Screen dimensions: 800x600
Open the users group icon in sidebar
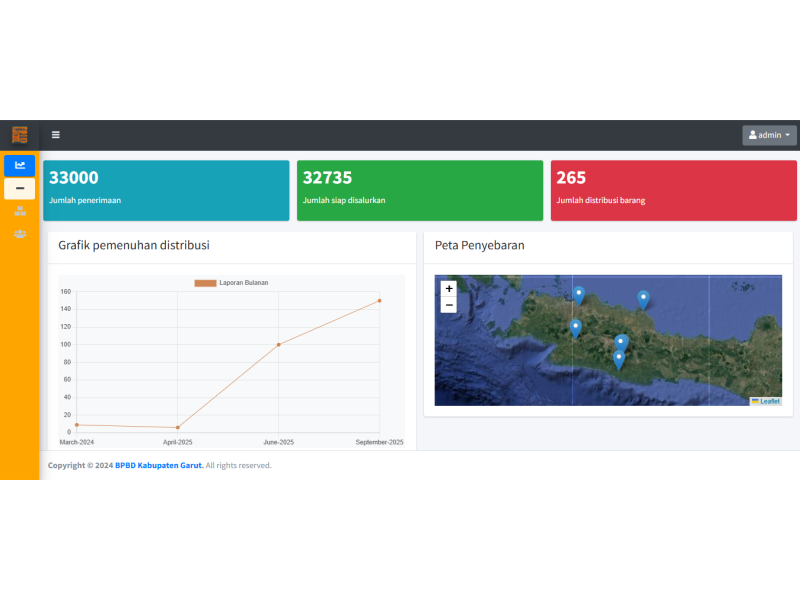click(x=20, y=234)
